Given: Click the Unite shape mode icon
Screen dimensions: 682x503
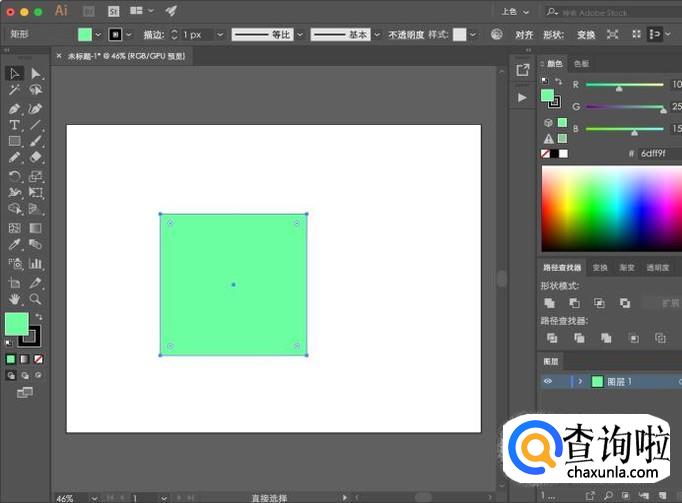Looking at the screenshot, I should (549, 303).
